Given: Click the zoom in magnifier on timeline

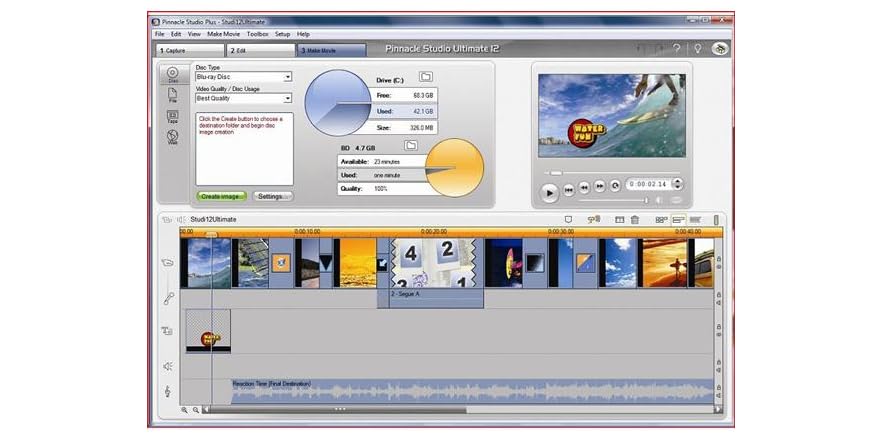Looking at the screenshot, I should 184,409.
